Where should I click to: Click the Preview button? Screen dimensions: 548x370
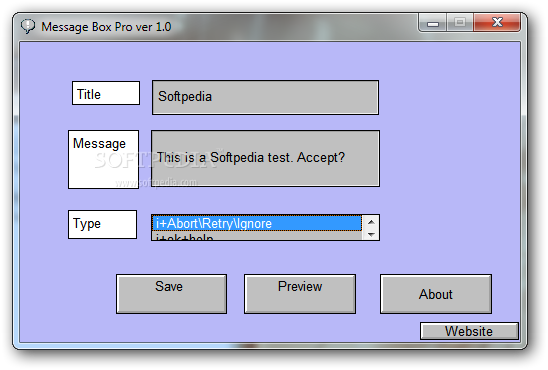coord(300,294)
